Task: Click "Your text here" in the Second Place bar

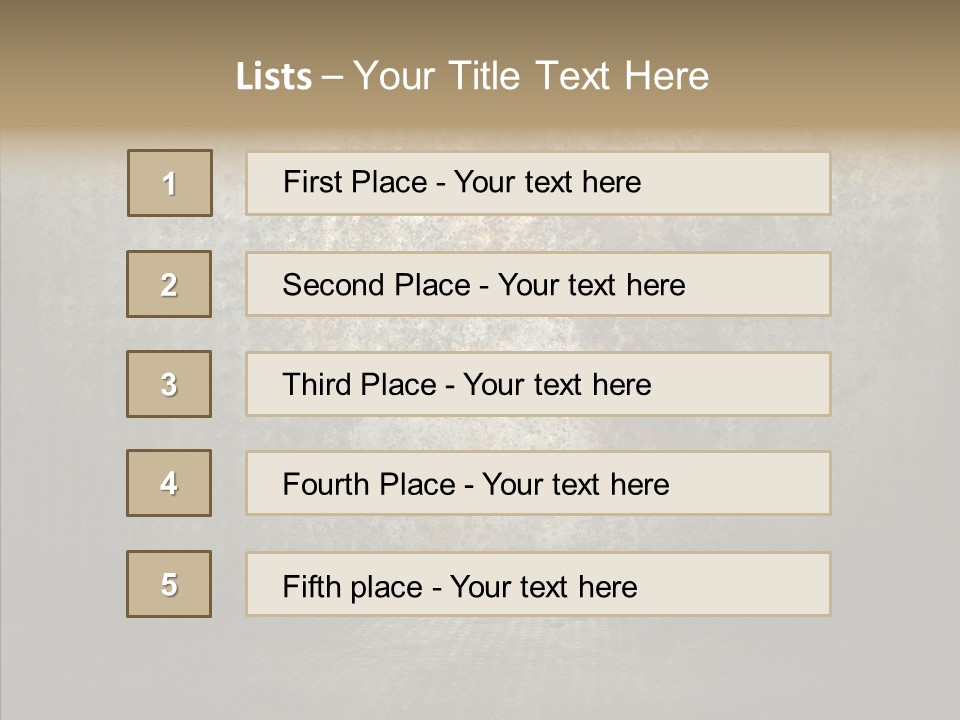Action: pyautogui.click(x=591, y=285)
